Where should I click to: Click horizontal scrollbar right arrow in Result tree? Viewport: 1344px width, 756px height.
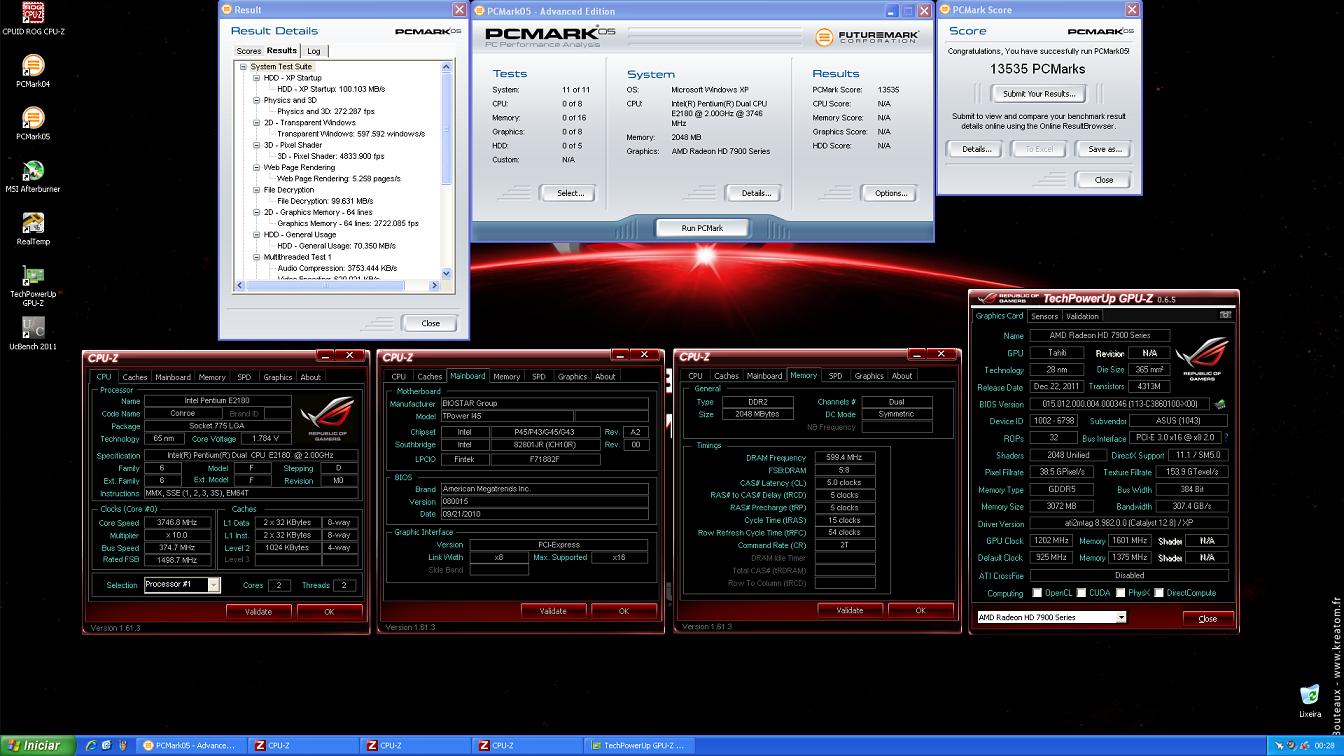pos(434,286)
